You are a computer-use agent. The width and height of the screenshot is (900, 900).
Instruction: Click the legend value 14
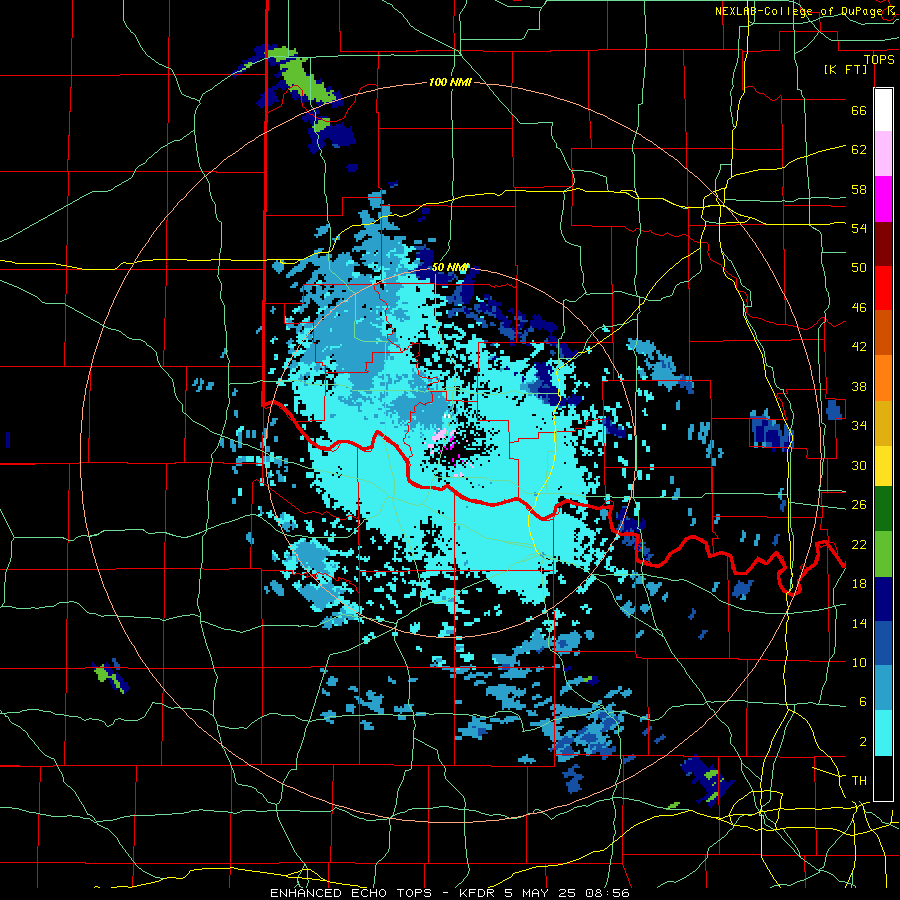coord(859,623)
